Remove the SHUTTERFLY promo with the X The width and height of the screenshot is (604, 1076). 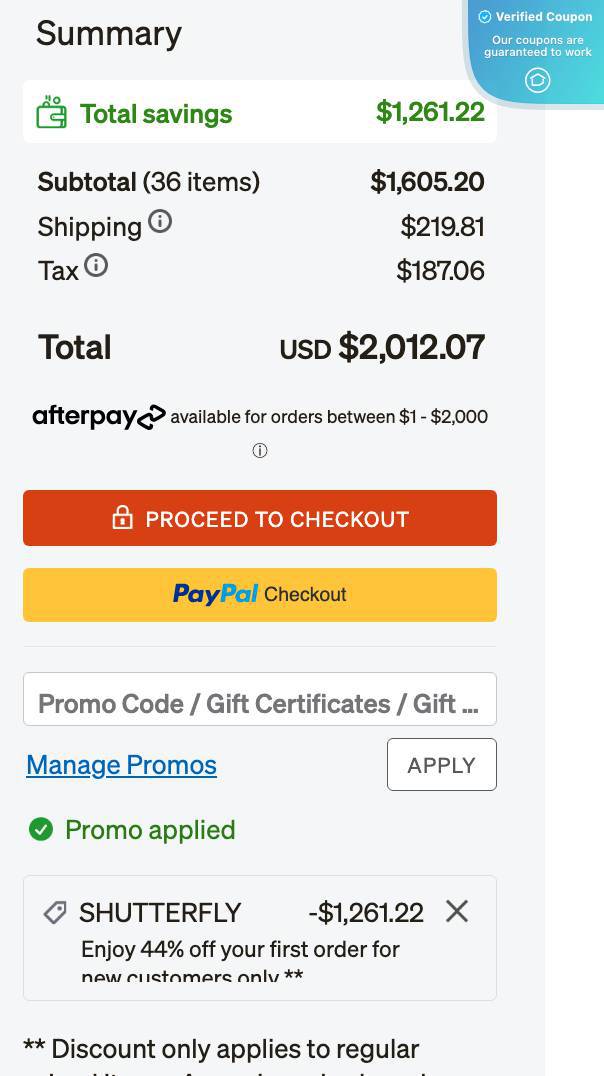(457, 911)
